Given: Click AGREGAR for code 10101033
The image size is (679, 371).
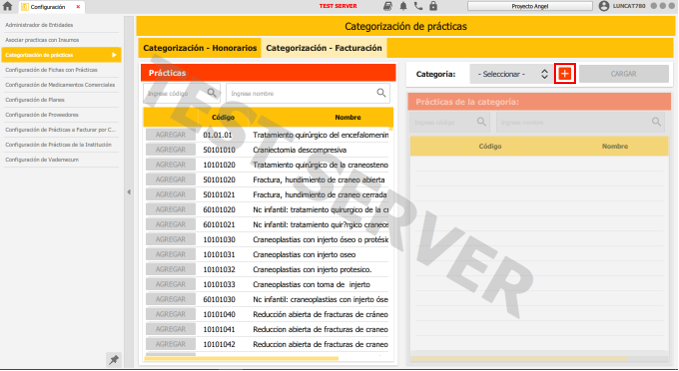Looking at the screenshot, I should (171, 284).
